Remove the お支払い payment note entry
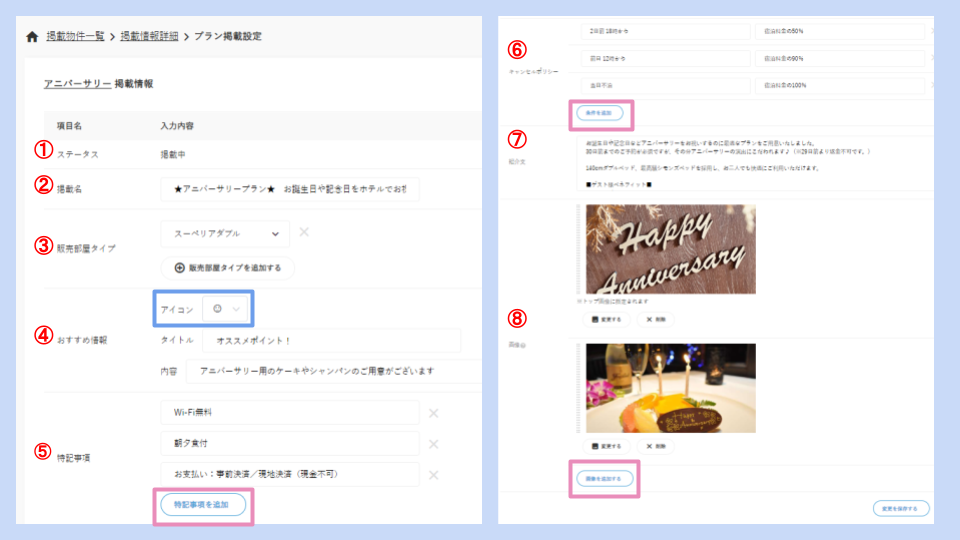The width and height of the screenshot is (960, 540). pyautogui.click(x=433, y=475)
